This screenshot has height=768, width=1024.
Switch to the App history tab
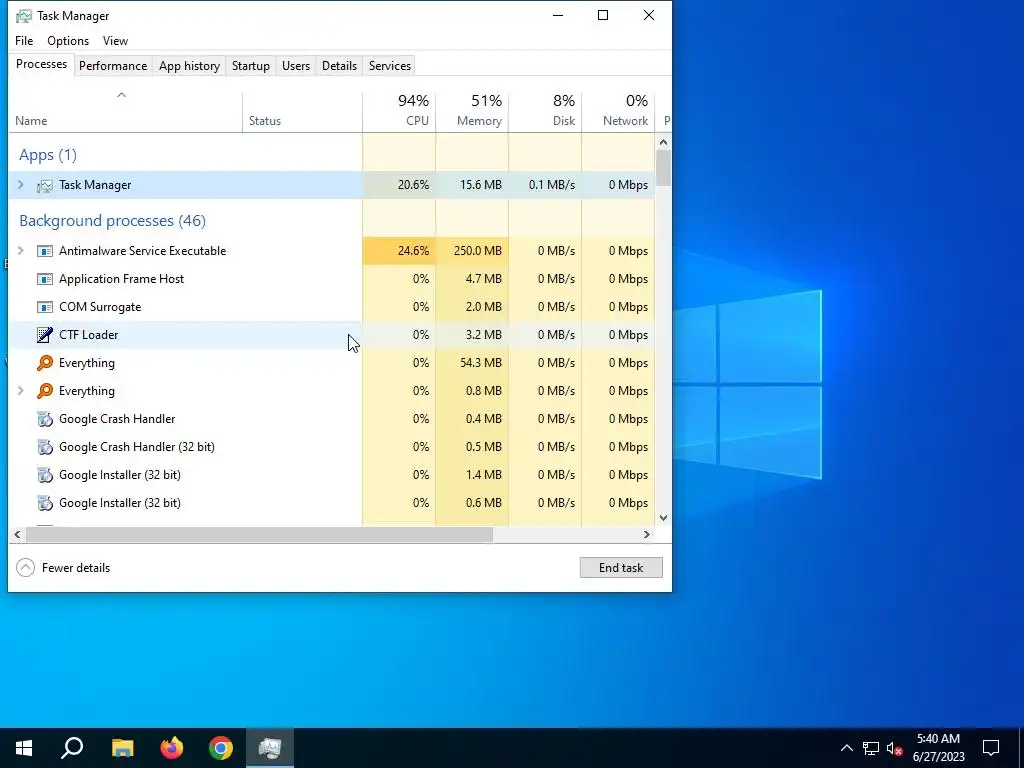pyautogui.click(x=189, y=66)
